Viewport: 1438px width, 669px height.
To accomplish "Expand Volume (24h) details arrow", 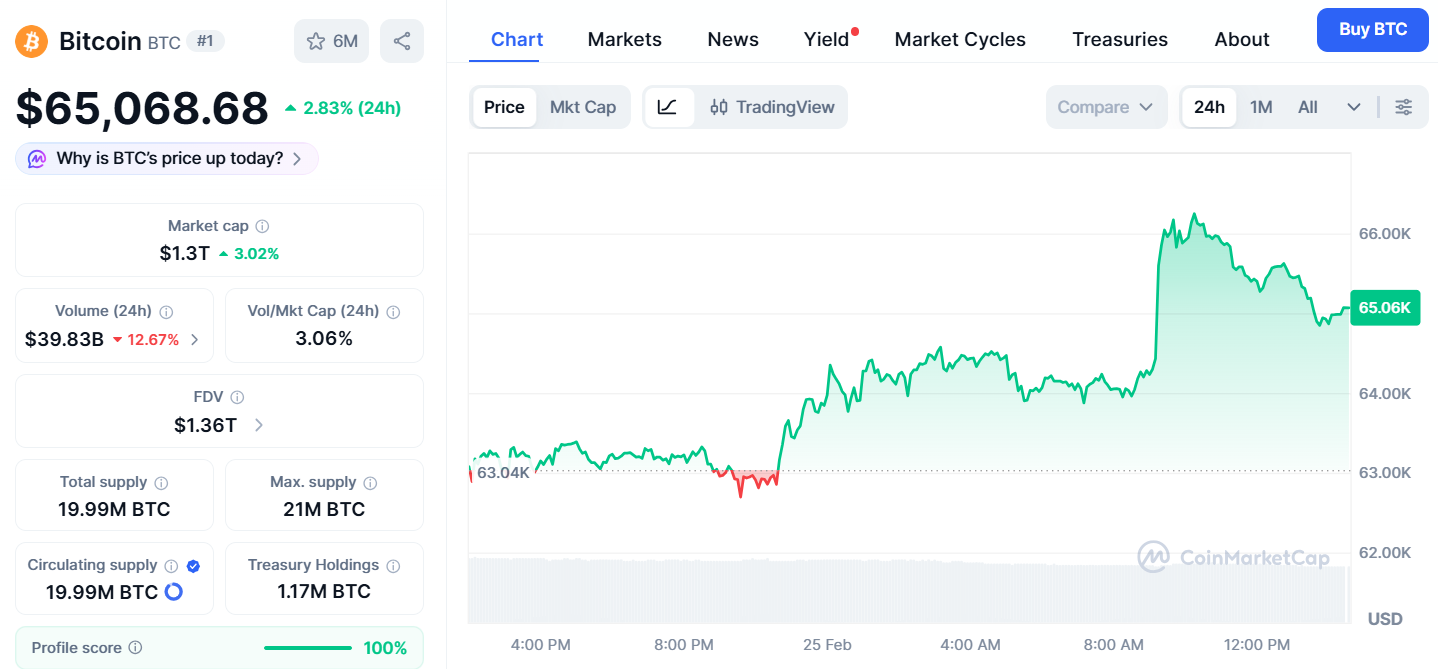I will click(195, 339).
